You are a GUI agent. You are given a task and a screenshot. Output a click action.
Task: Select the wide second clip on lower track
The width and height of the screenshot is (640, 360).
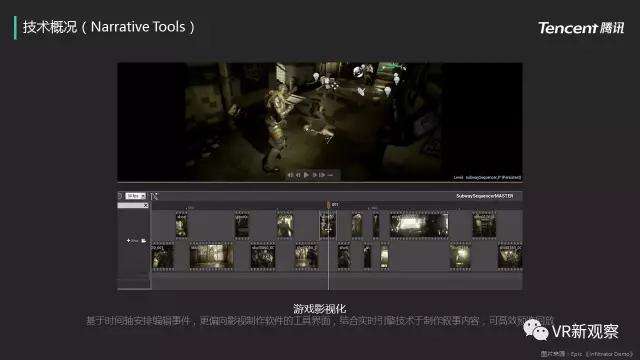(211, 257)
